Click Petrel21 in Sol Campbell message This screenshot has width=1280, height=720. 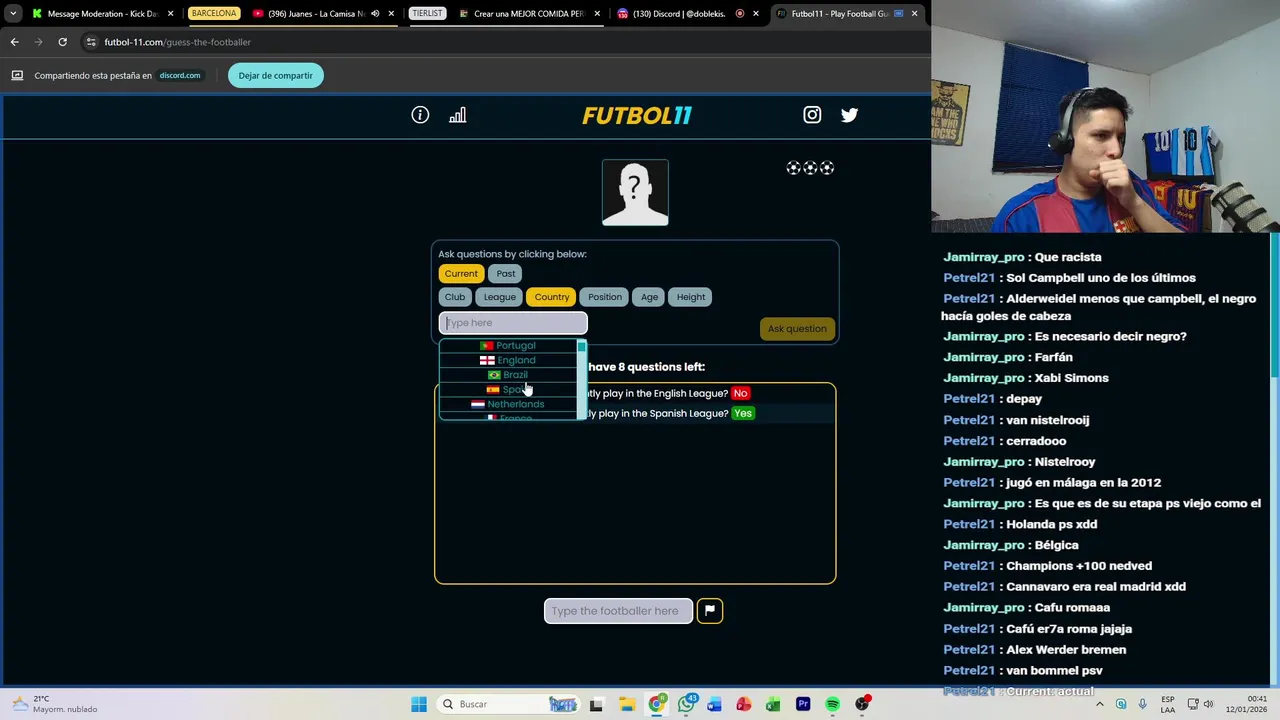[969, 278]
